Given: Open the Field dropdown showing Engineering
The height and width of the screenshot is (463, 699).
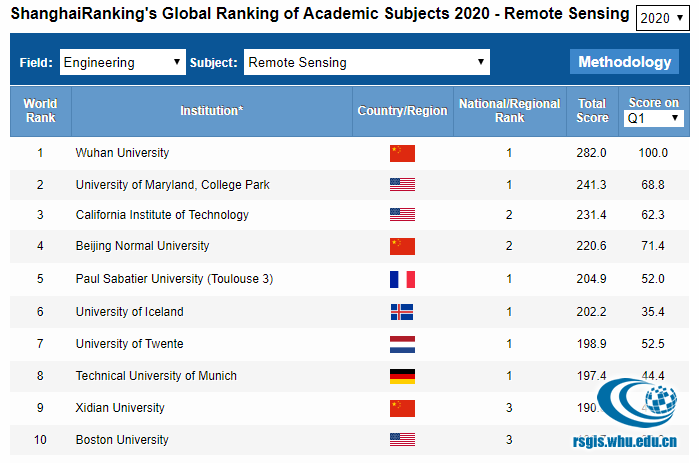Looking at the screenshot, I should 123,62.
